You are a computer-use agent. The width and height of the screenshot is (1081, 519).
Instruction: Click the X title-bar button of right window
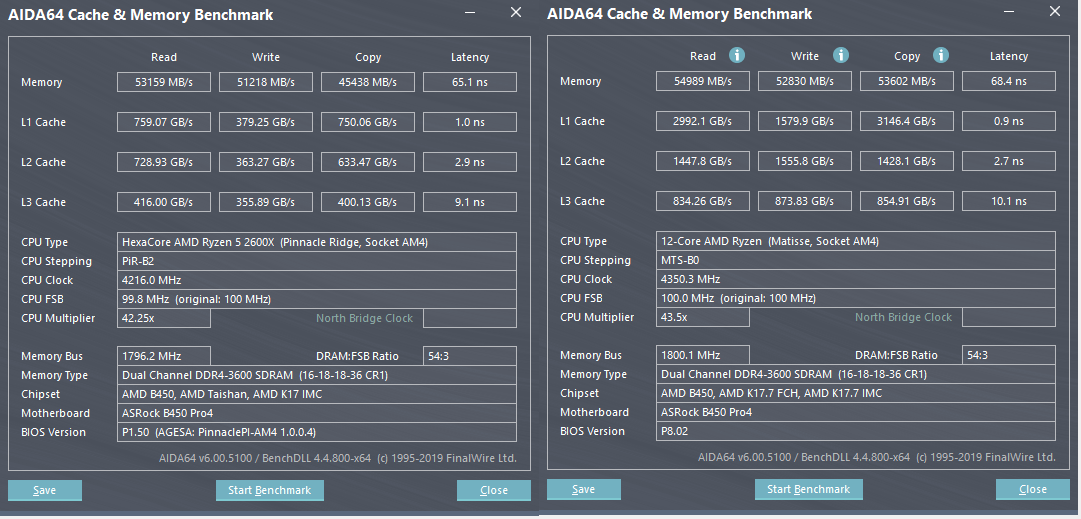pyautogui.click(x=1055, y=11)
